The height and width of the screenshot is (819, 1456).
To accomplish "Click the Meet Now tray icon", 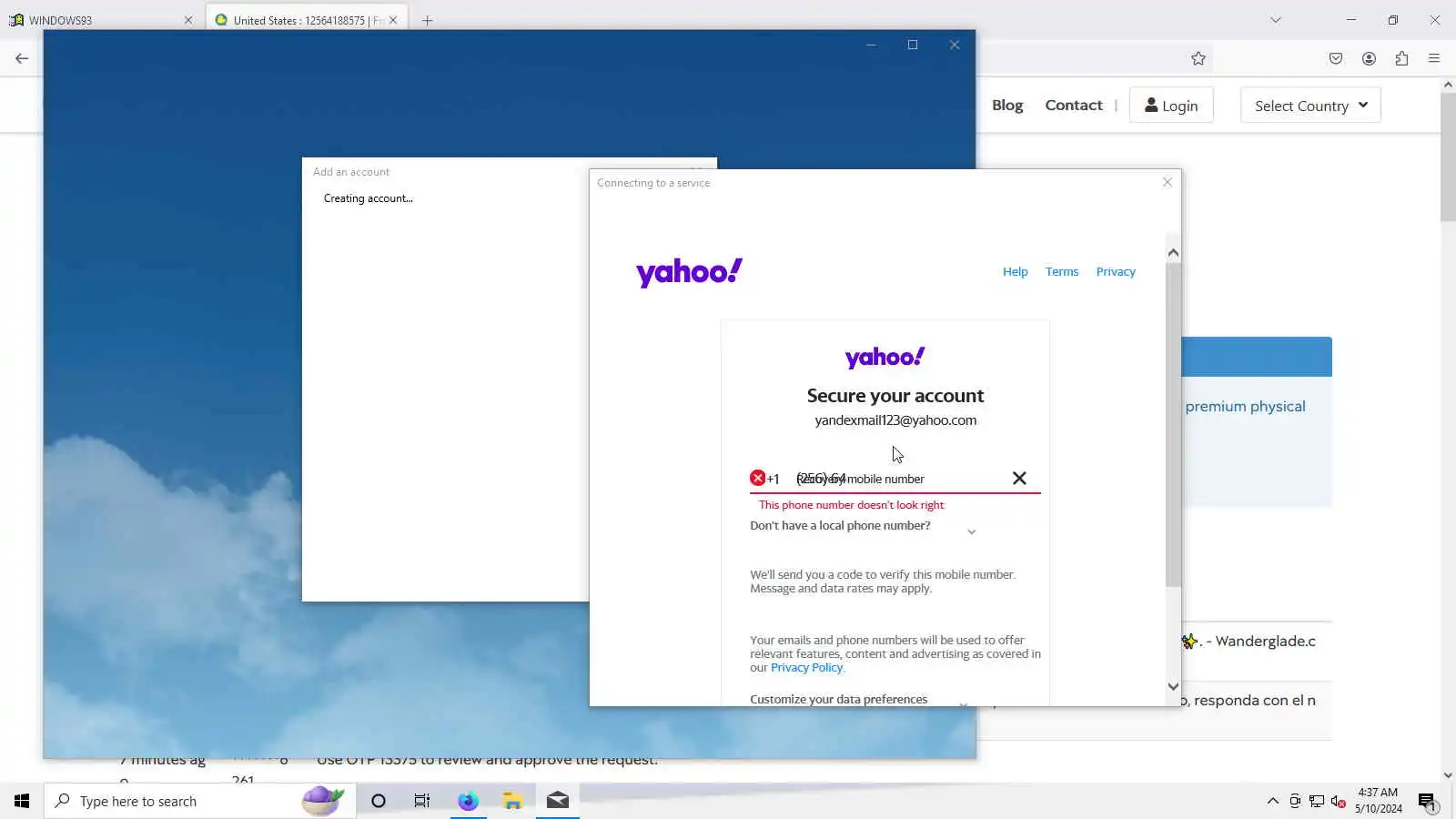I will pos(1295,801).
